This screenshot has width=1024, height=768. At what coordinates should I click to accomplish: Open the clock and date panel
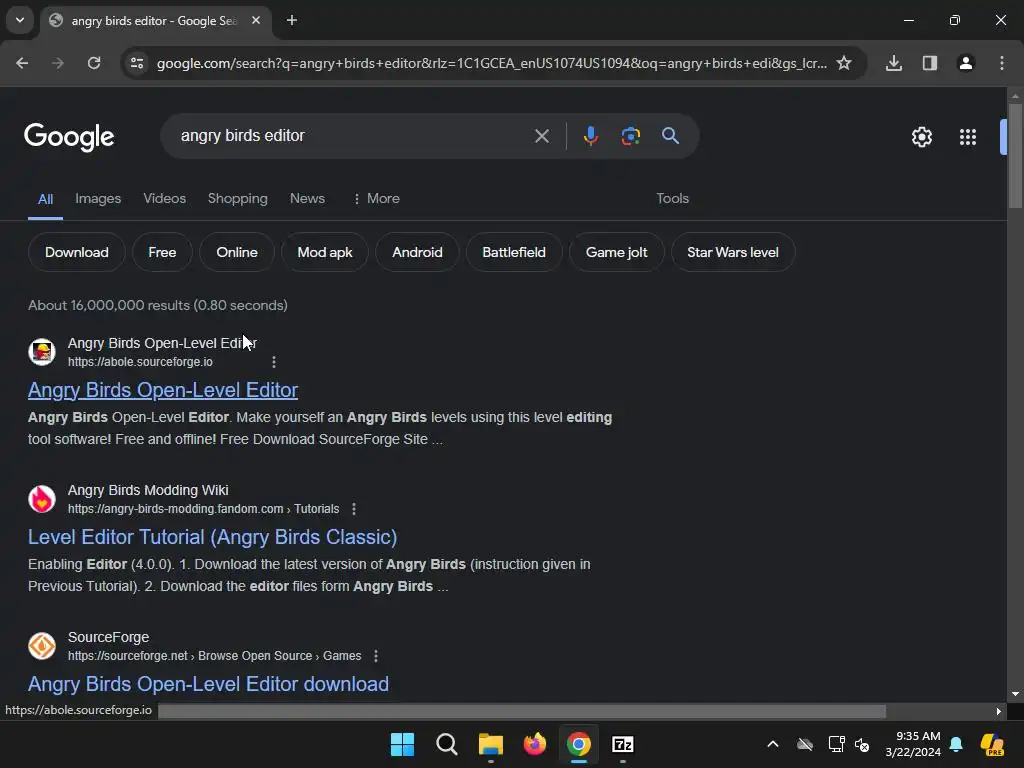(912, 744)
